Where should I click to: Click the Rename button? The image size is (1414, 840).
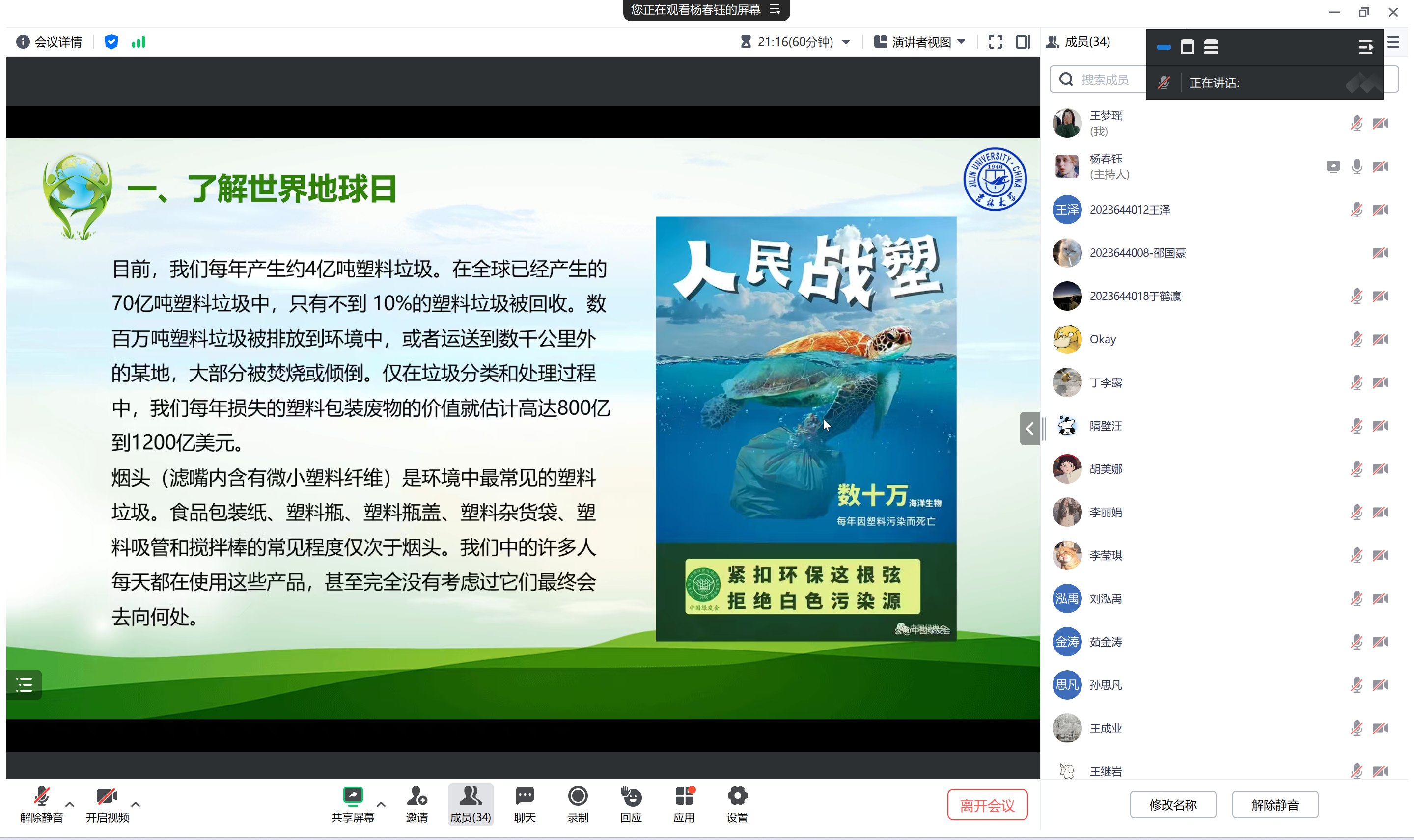click(x=1173, y=805)
